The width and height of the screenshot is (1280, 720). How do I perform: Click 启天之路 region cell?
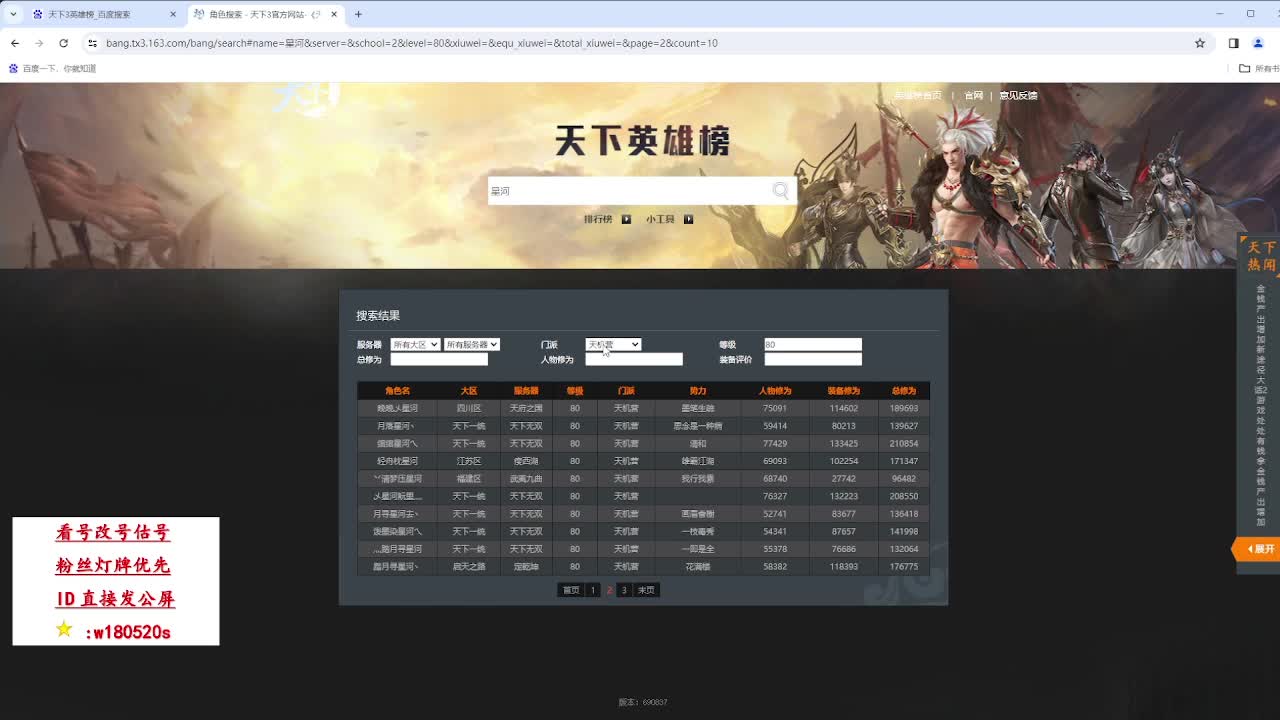[x=468, y=567]
